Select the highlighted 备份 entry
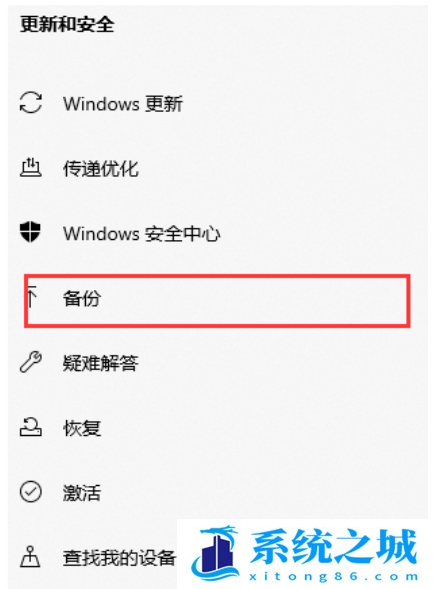The image size is (437, 589). [217, 301]
